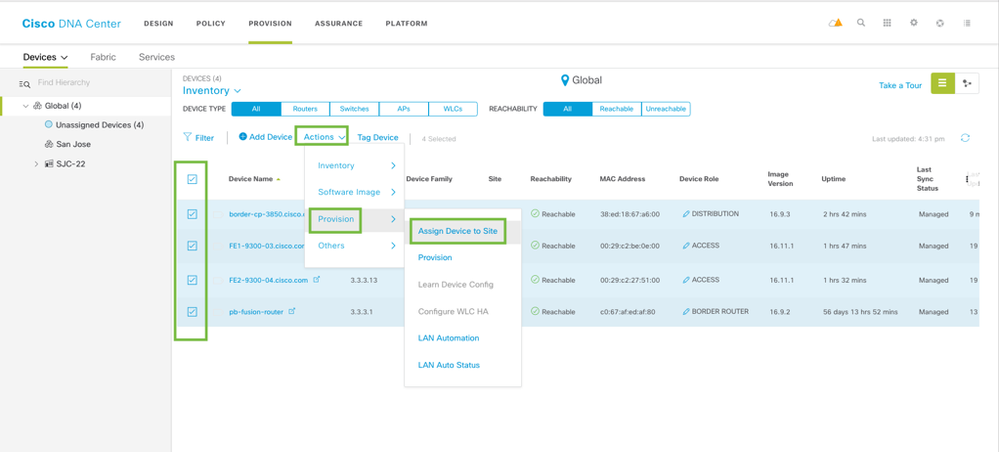Open the apps grid icon in header
999x452 pixels.
(887, 23)
